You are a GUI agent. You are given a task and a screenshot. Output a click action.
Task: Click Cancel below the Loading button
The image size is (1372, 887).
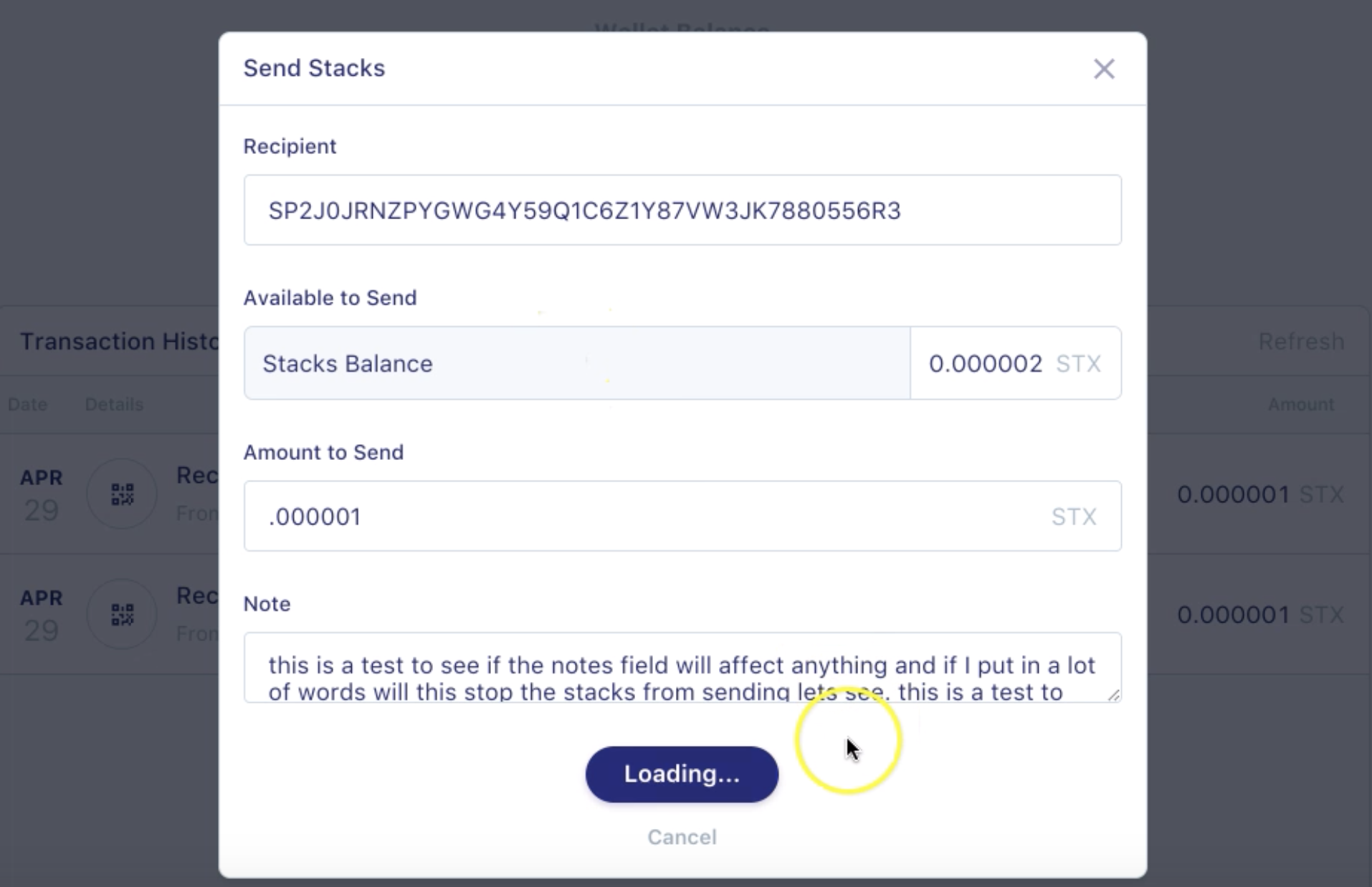tap(681, 837)
